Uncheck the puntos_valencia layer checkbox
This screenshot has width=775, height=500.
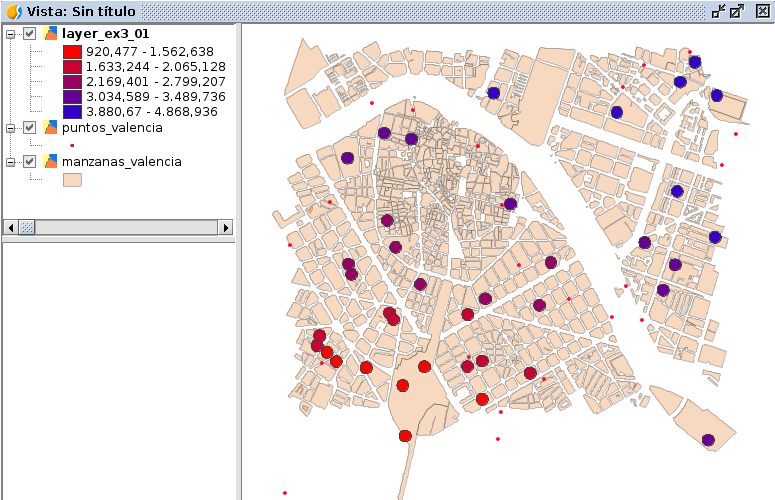click(30, 128)
